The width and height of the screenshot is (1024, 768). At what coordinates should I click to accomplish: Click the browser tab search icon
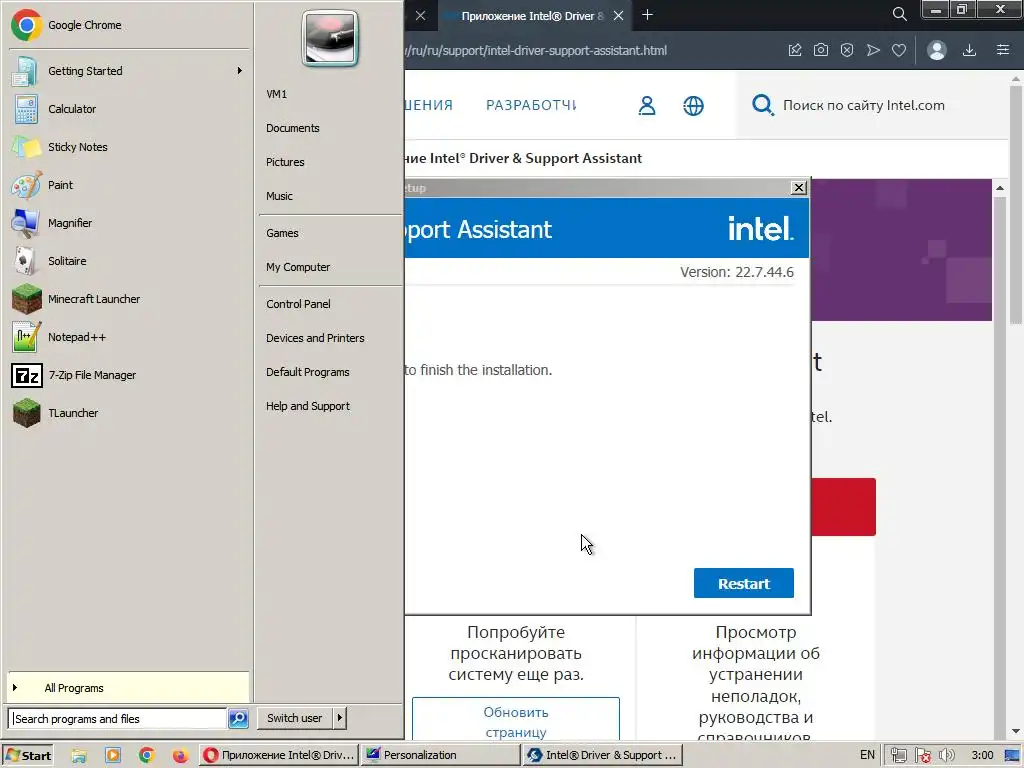[899, 14]
